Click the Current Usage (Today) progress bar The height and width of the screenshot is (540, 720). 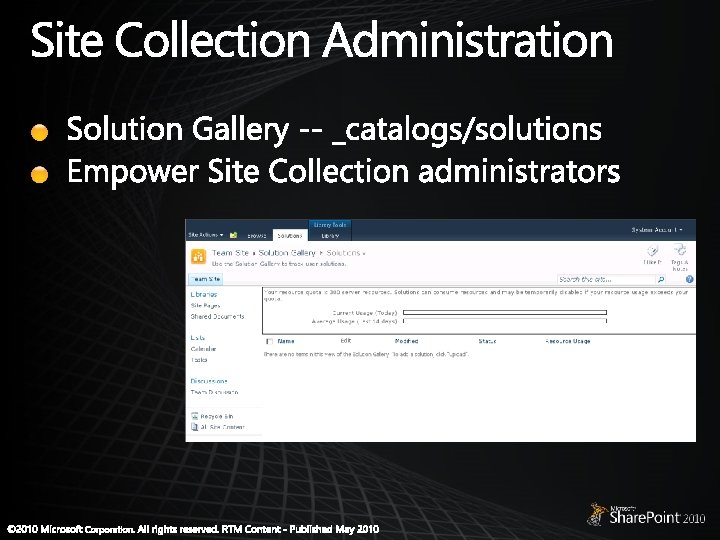[505, 313]
